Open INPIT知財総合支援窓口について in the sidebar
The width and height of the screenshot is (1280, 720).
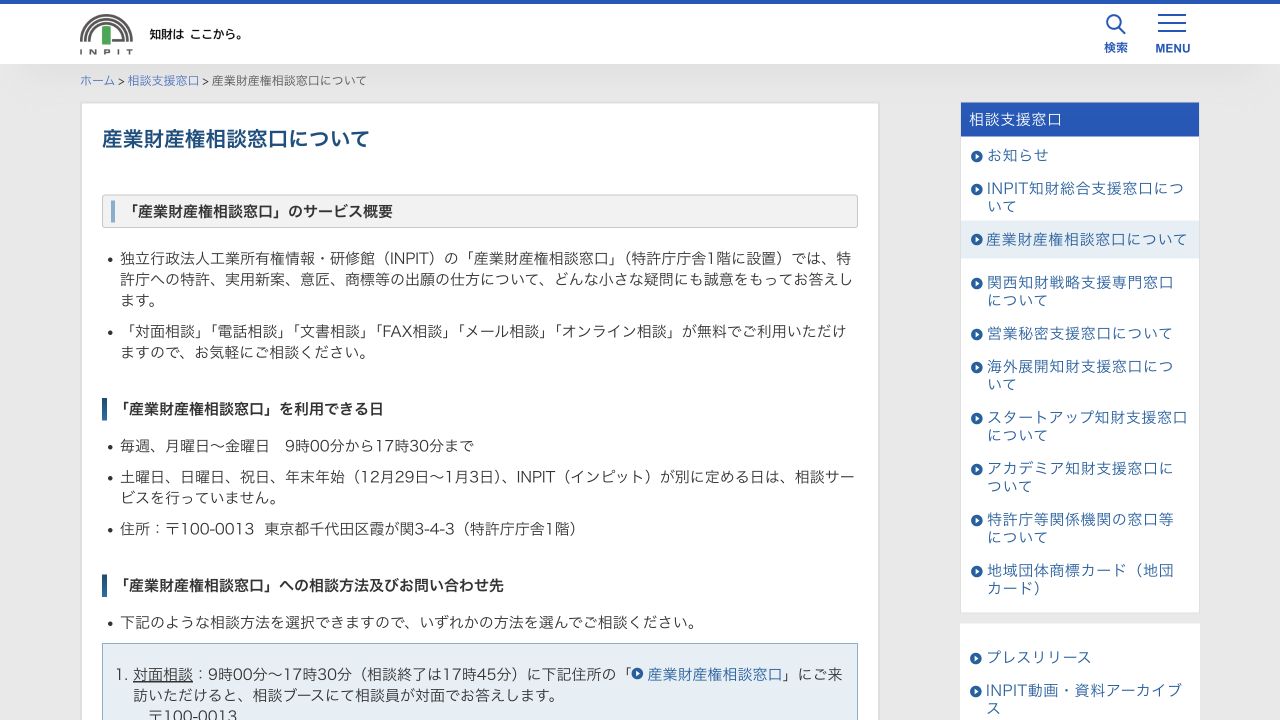pyautogui.click(x=1085, y=197)
